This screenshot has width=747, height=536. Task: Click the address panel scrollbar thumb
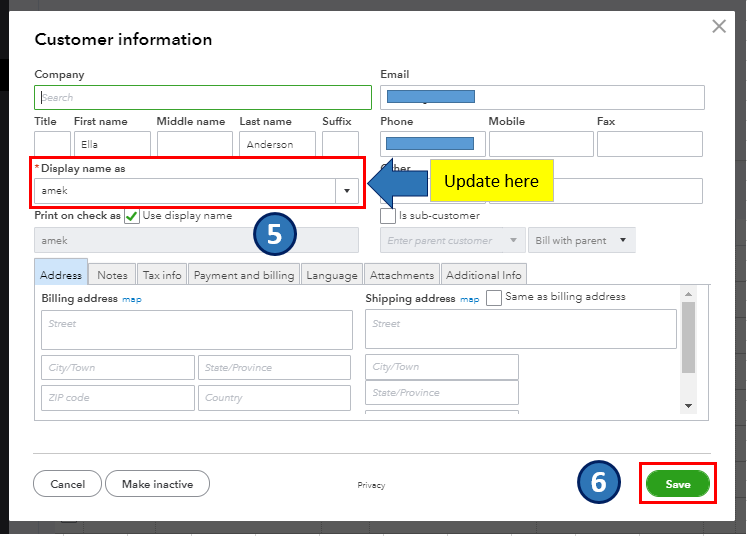click(688, 337)
